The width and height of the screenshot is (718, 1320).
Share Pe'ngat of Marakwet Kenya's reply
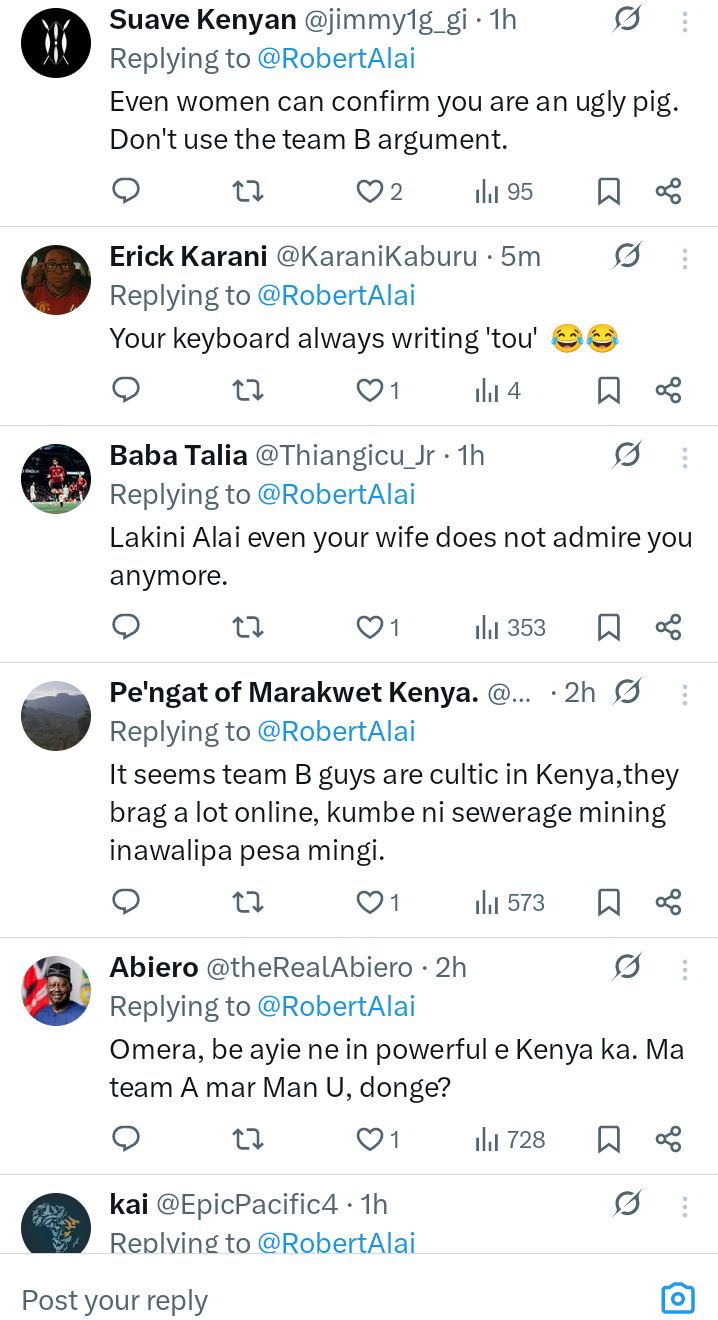[668, 902]
